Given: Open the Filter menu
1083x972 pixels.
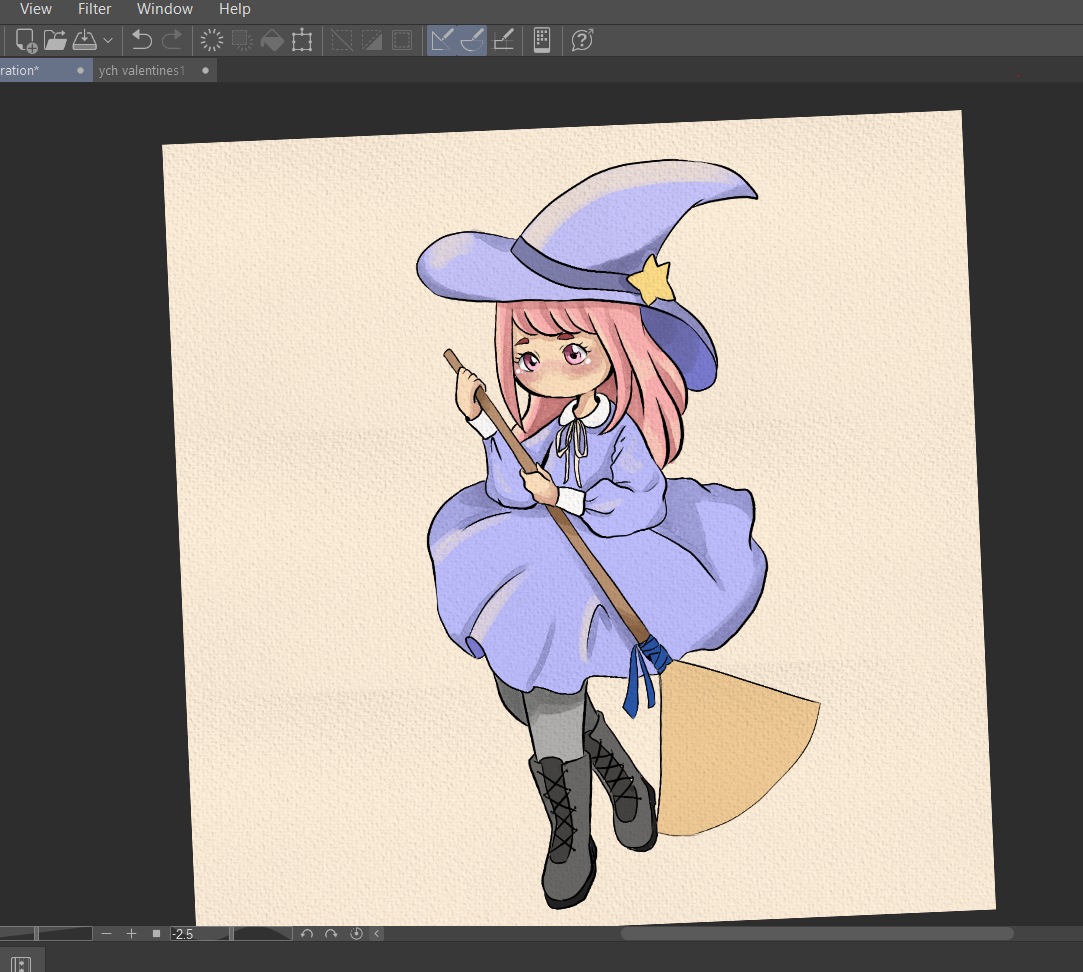Looking at the screenshot, I should 95,9.
